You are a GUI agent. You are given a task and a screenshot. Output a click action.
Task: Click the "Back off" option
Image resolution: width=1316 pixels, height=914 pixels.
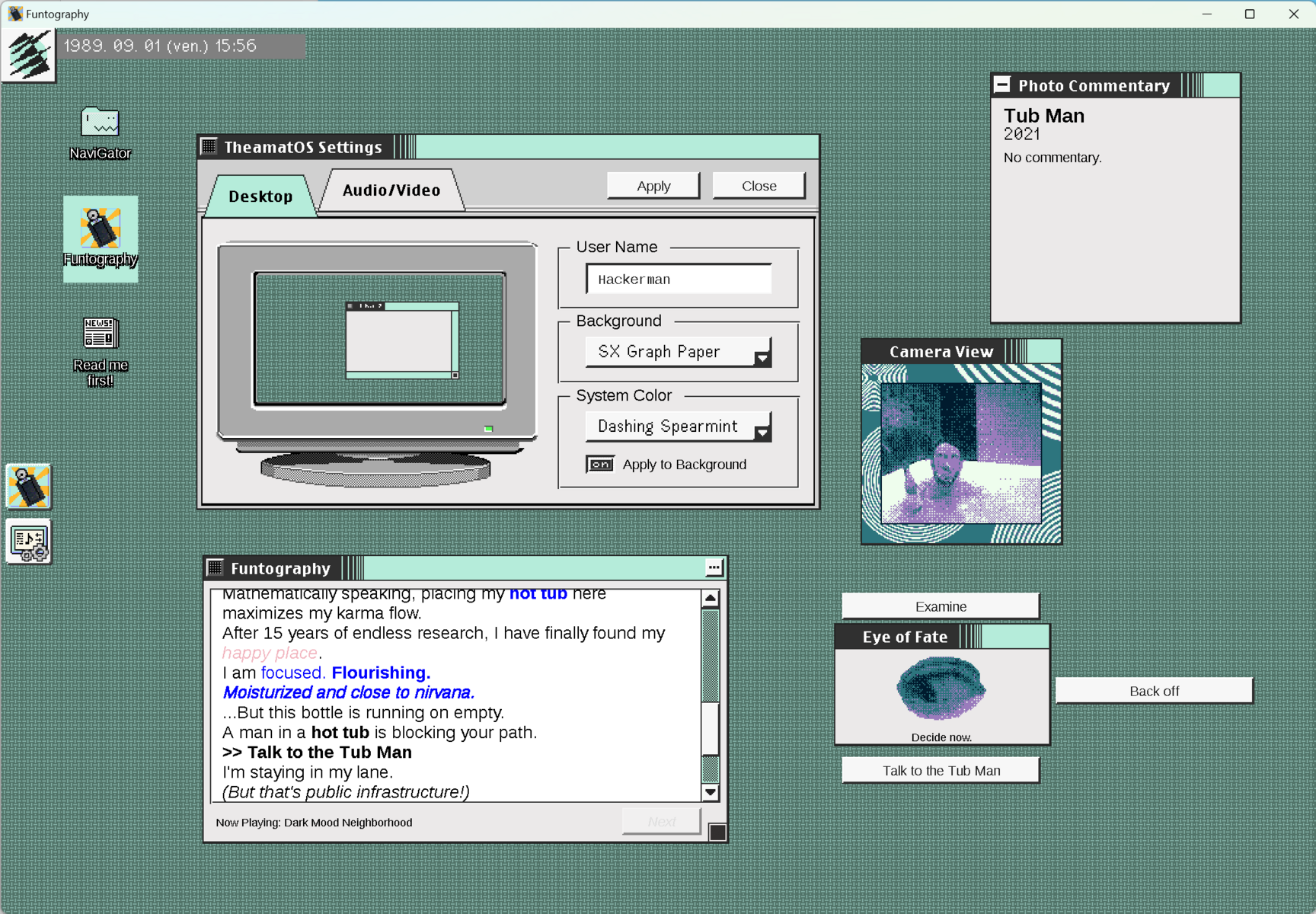click(1153, 691)
